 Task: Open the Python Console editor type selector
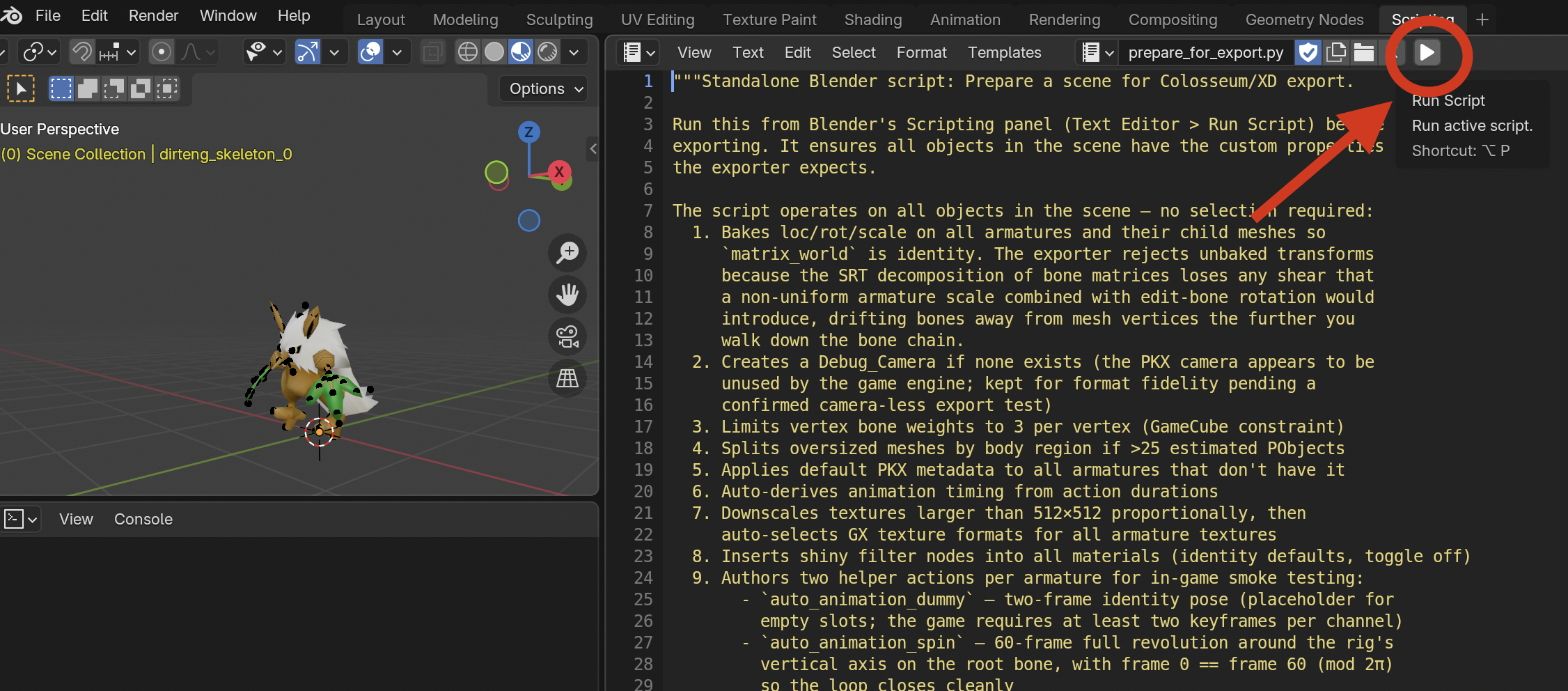click(x=21, y=519)
